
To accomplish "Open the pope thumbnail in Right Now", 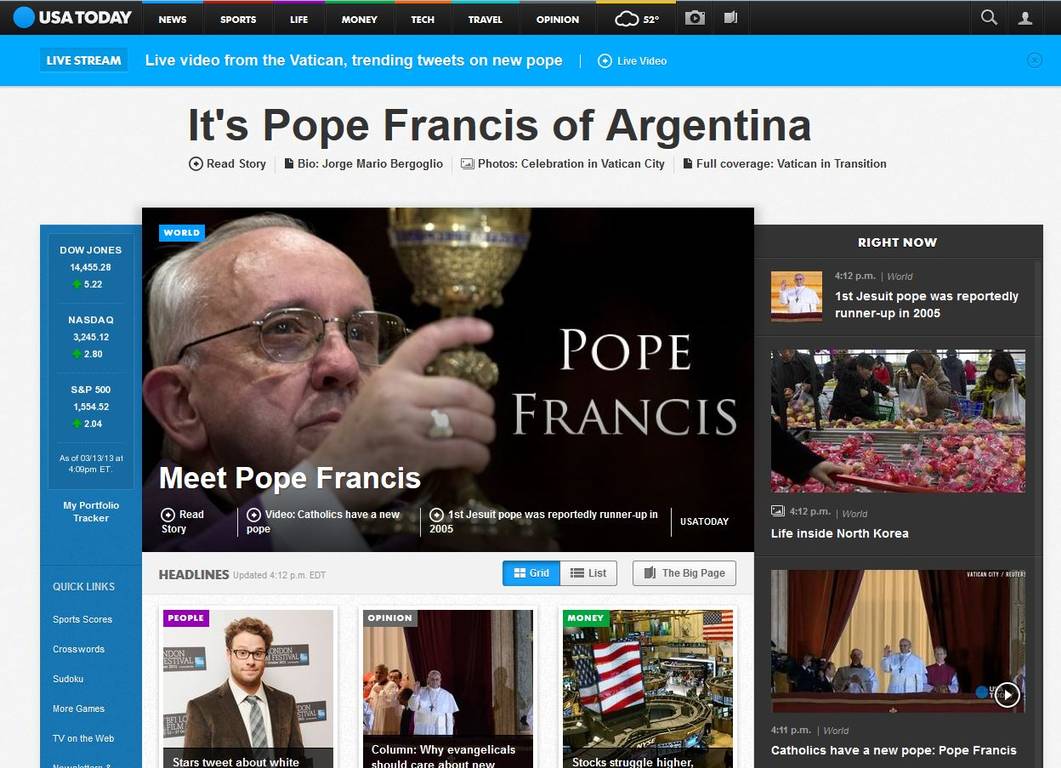I will coord(796,296).
